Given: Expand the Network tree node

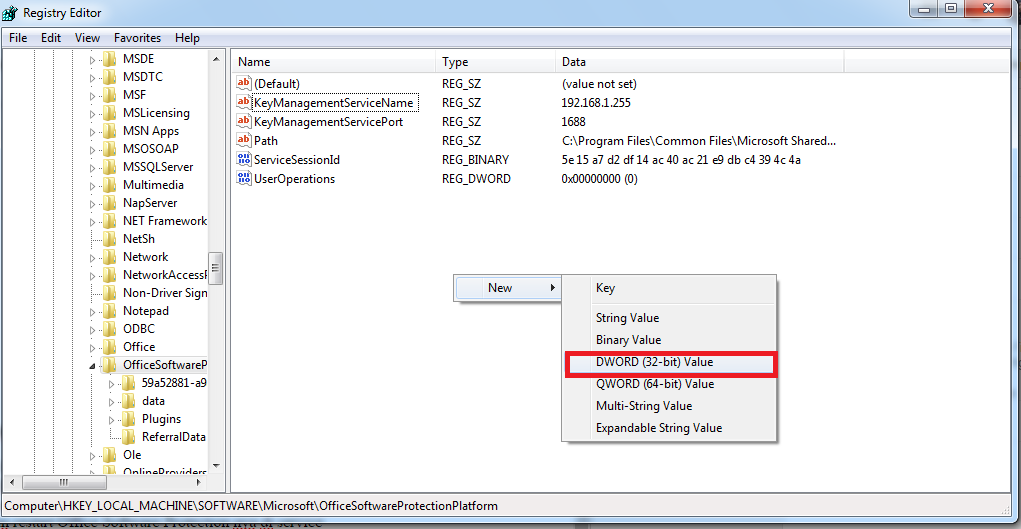Looking at the screenshot, I should click(x=92, y=257).
